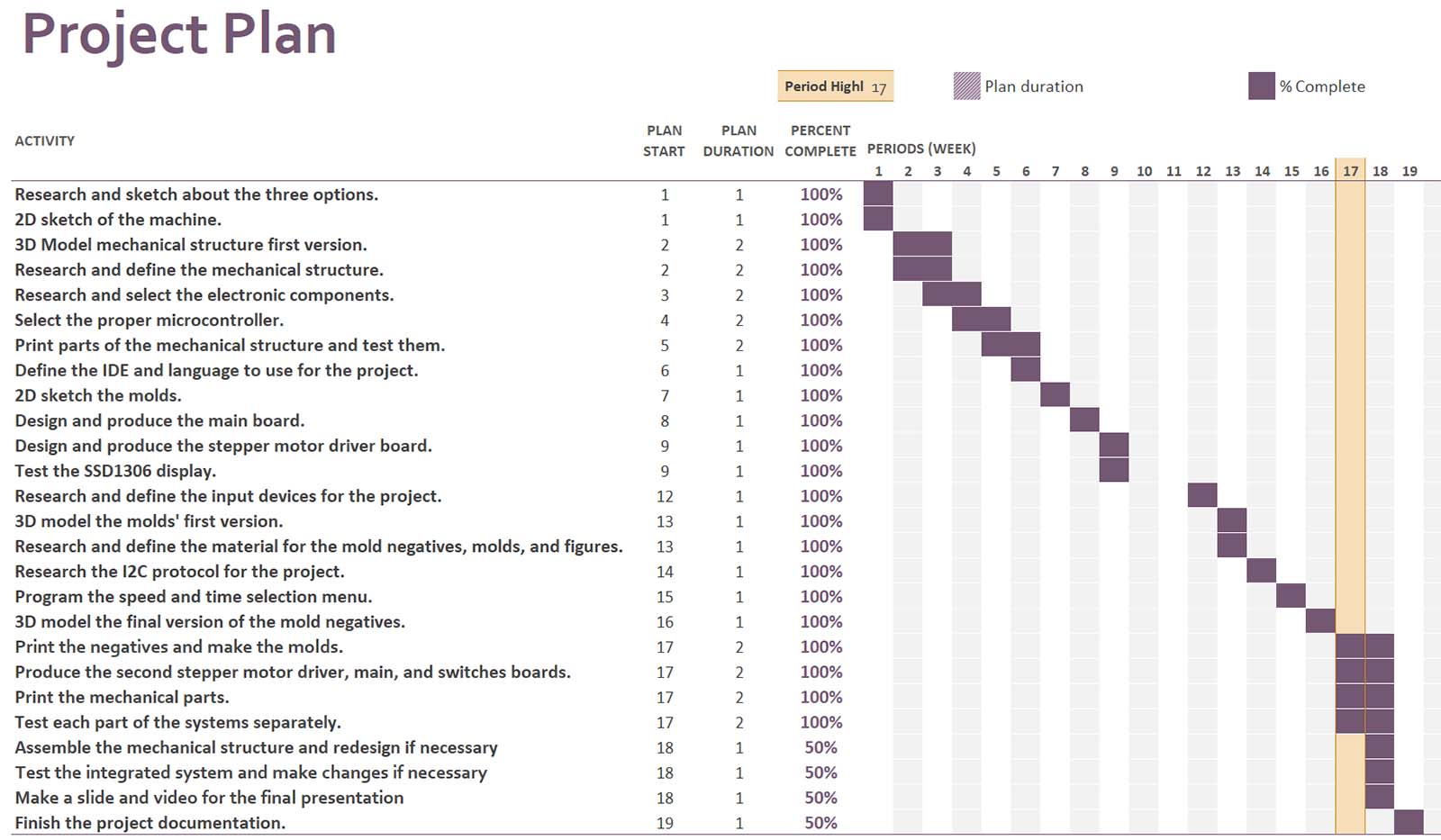Select 'Test the SSD1306 display.' activity
This screenshot has width=1441, height=840.
click(115, 472)
